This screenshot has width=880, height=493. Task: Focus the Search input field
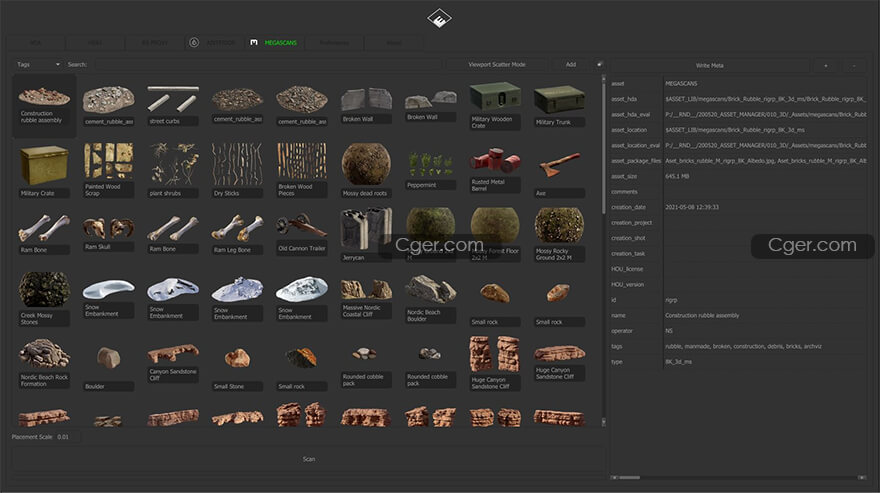click(268, 65)
